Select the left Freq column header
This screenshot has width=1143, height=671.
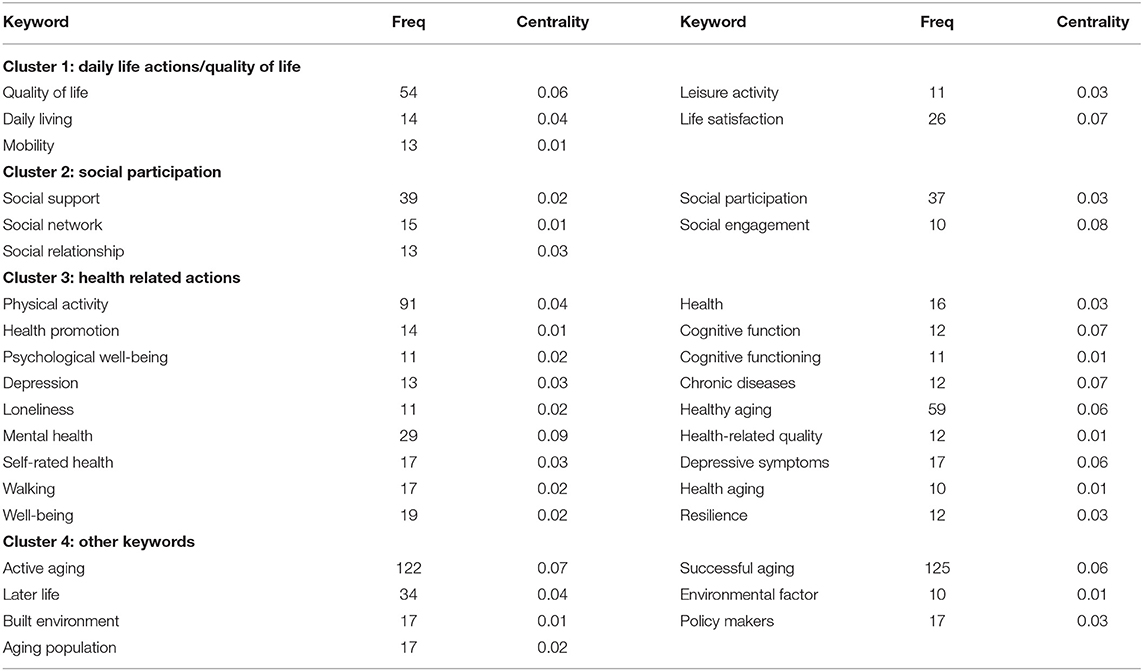[x=408, y=22]
